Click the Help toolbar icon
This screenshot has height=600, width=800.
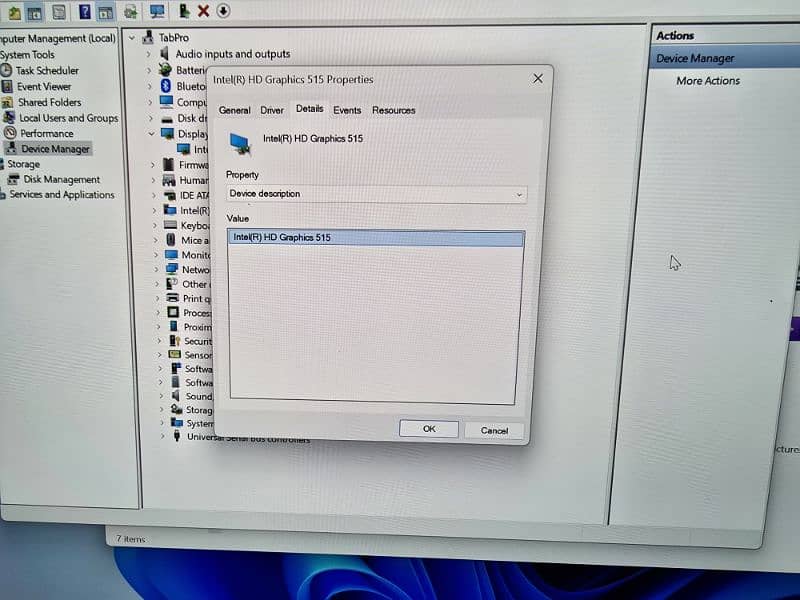84,12
